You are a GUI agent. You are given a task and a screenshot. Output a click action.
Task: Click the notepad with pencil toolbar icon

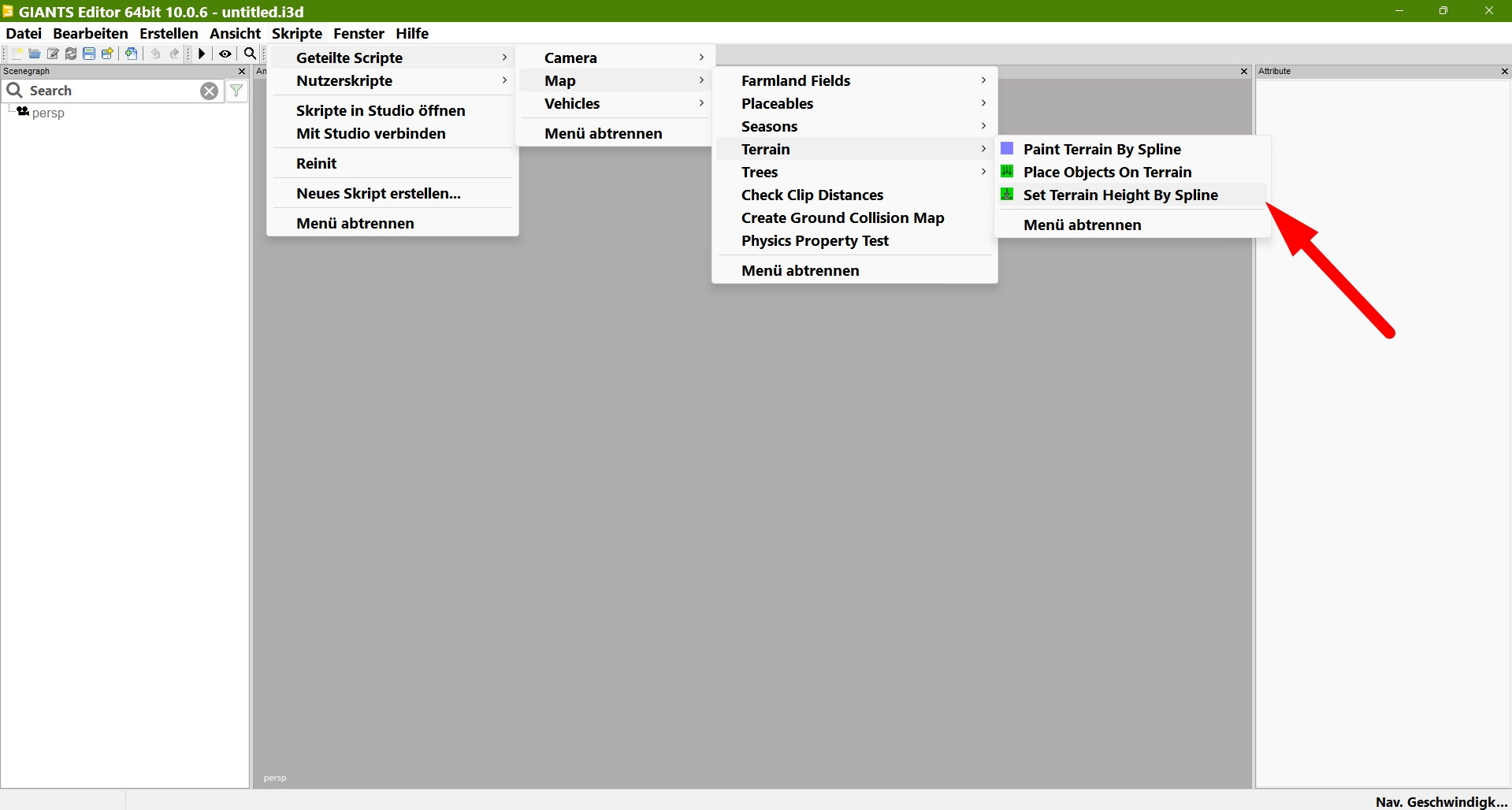[x=53, y=54]
